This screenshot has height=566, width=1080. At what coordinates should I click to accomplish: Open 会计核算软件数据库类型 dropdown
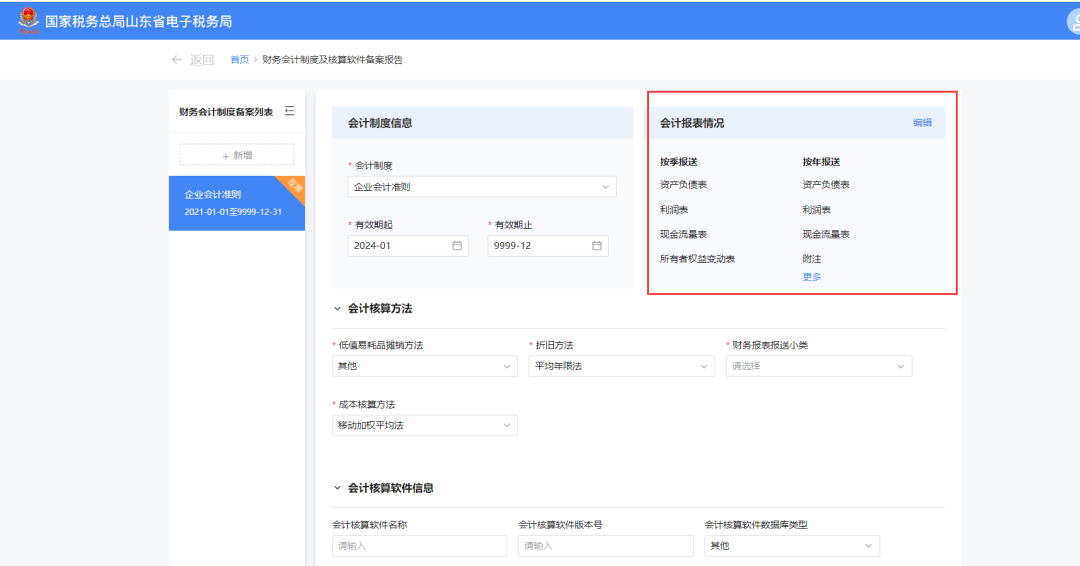792,545
